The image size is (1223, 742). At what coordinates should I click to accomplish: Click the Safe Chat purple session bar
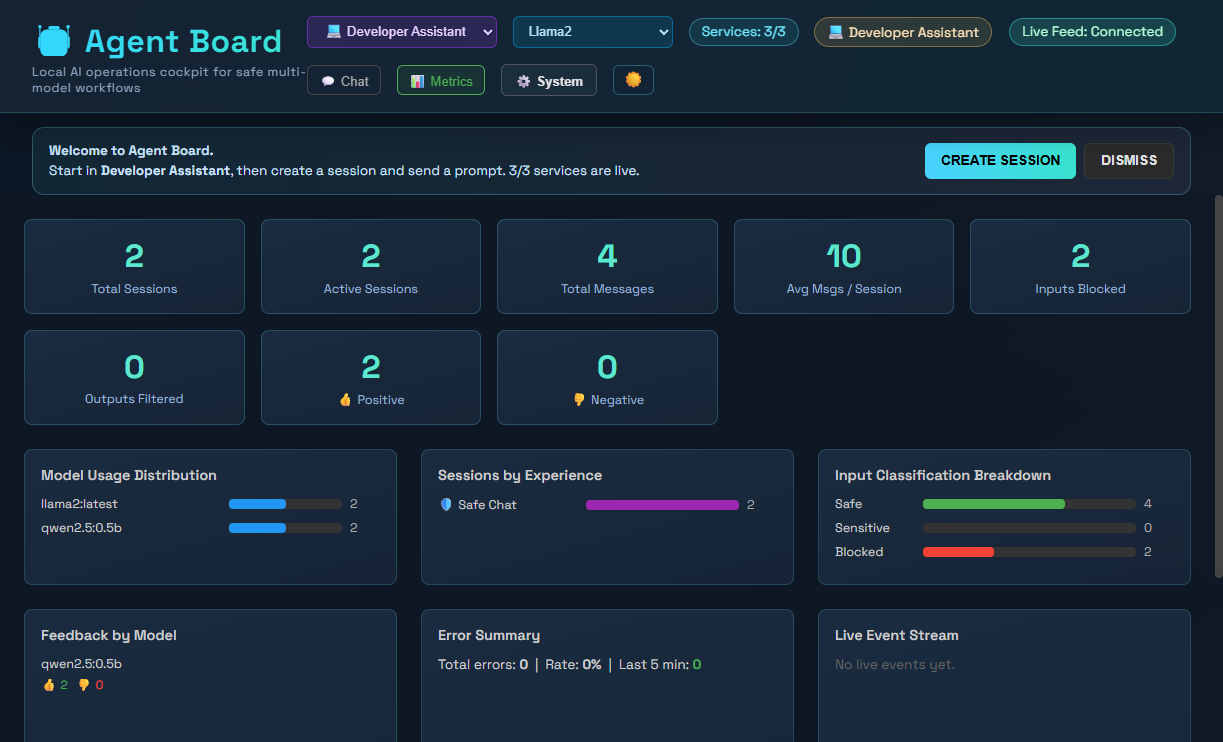point(662,505)
